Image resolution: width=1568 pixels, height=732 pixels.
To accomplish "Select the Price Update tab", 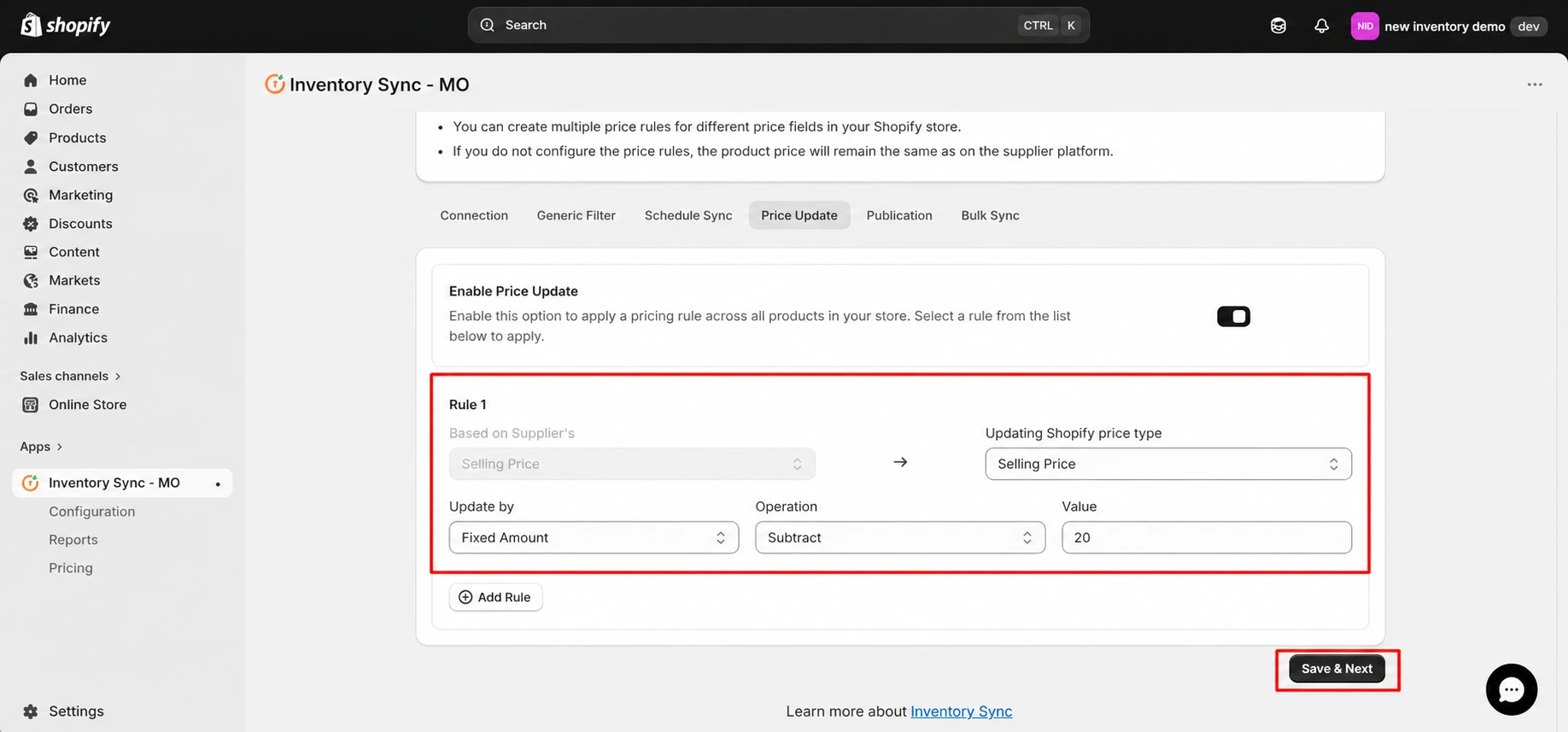I will point(799,215).
